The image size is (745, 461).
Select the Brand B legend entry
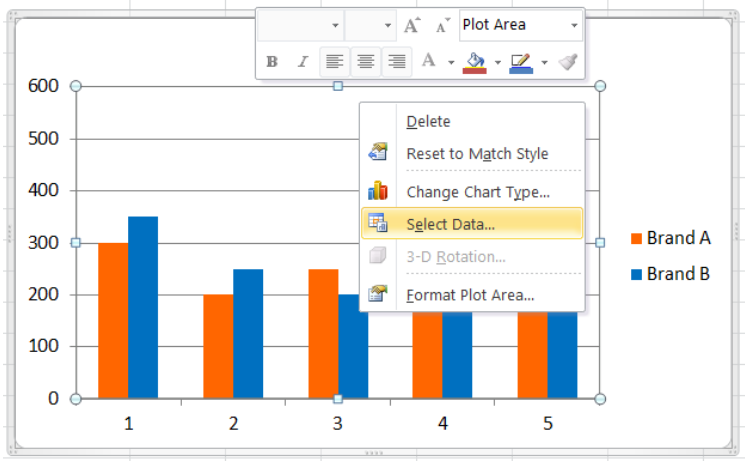coord(670,274)
